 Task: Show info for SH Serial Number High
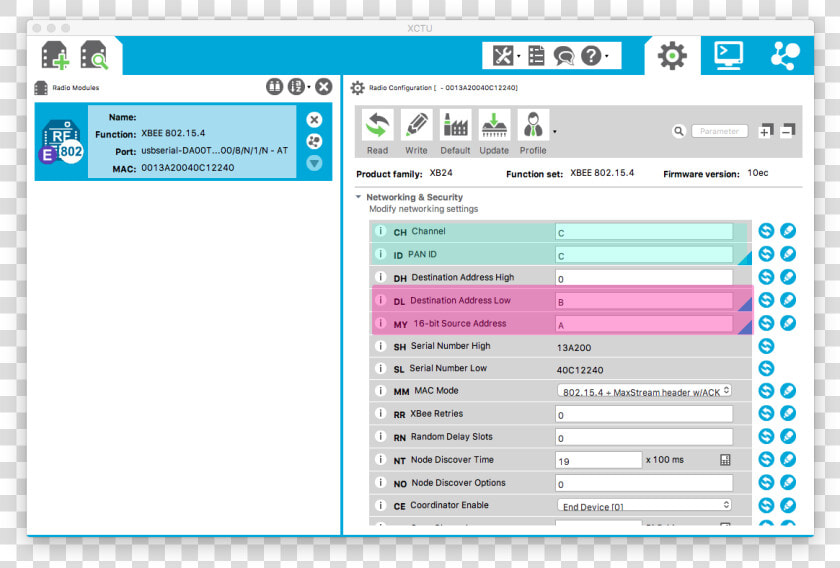pyautogui.click(x=380, y=346)
